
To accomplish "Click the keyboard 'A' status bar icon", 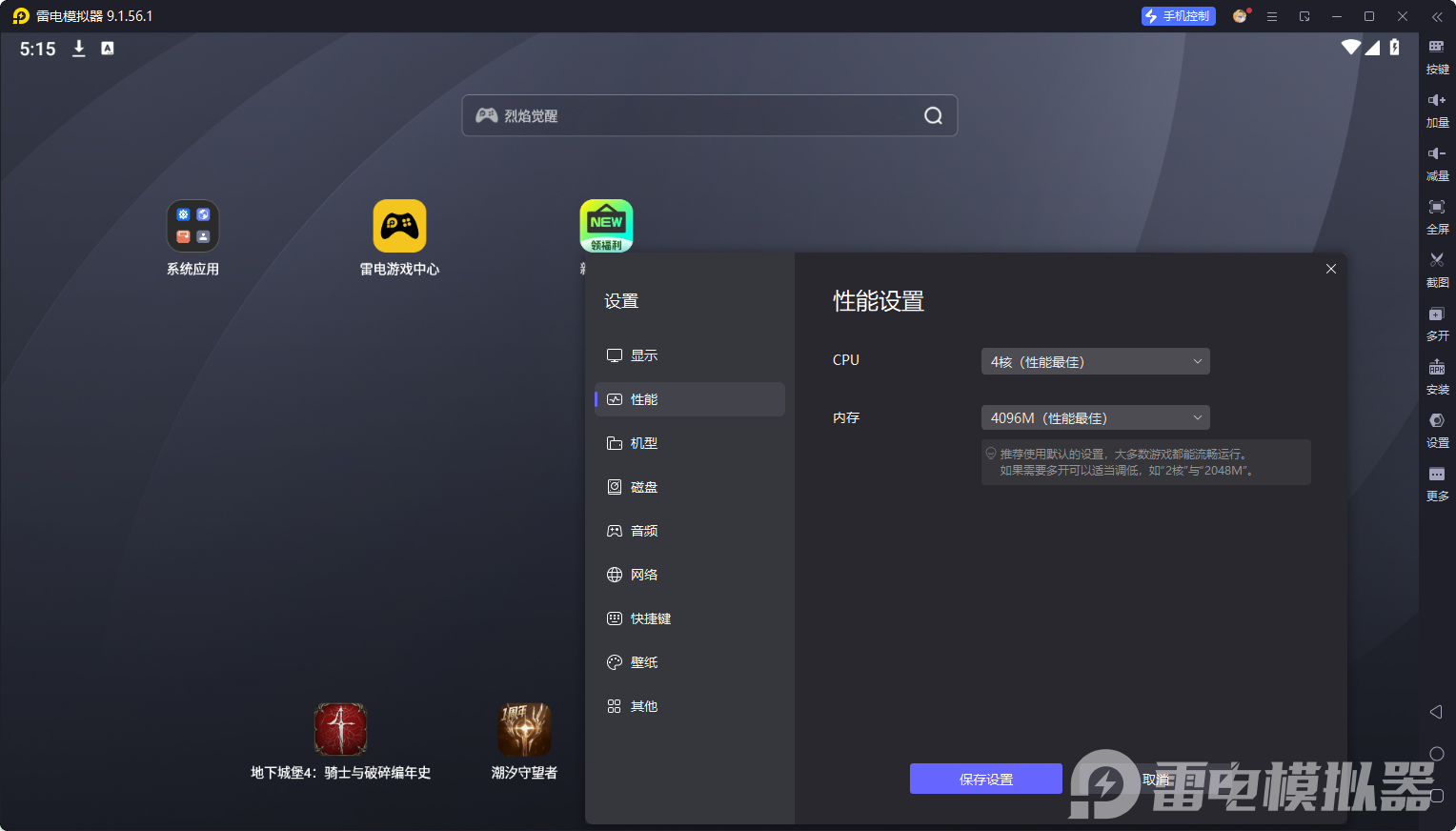I will click(108, 49).
